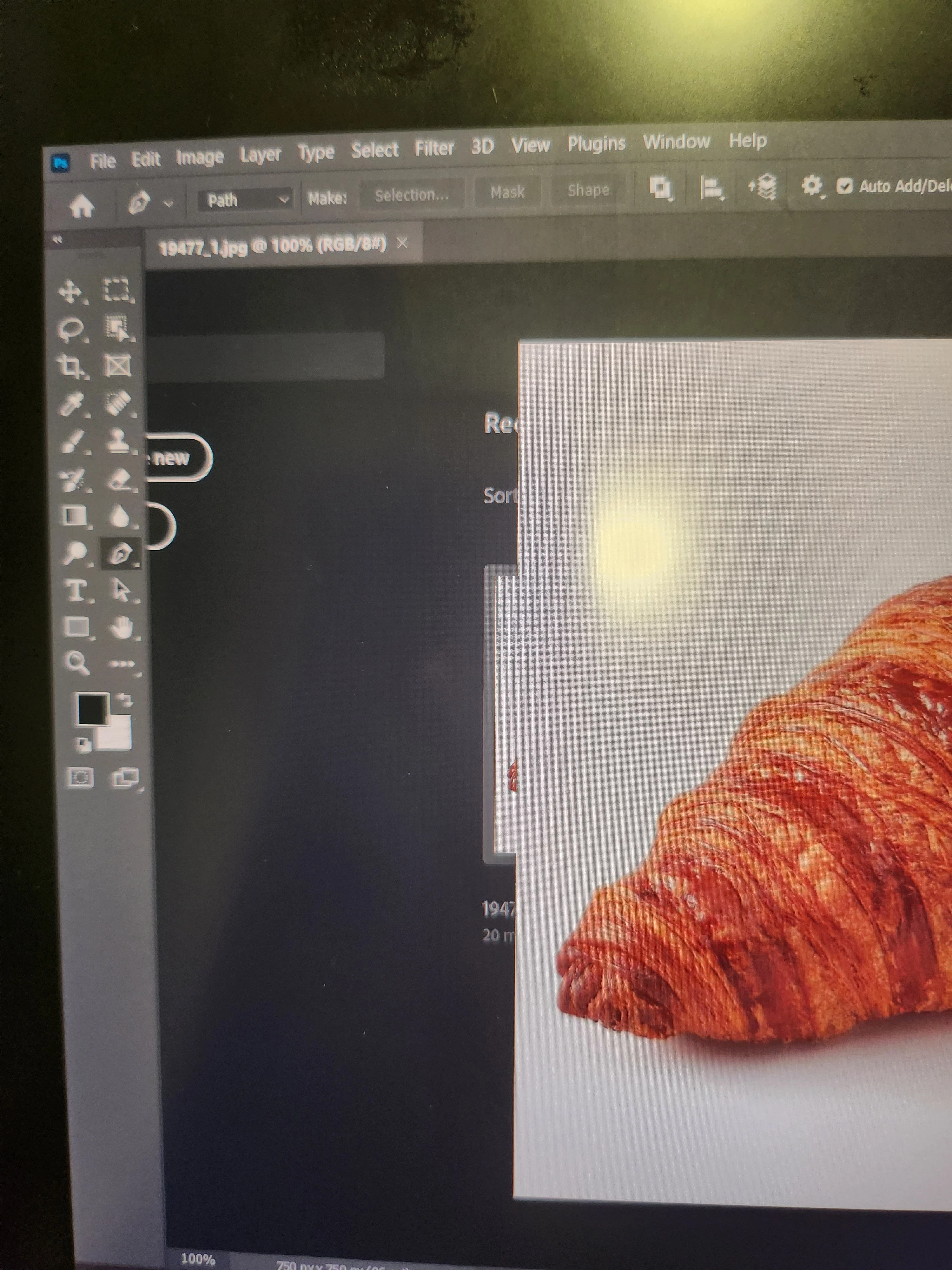Switch to the 19477_1.jpg document tab

[x=273, y=246]
